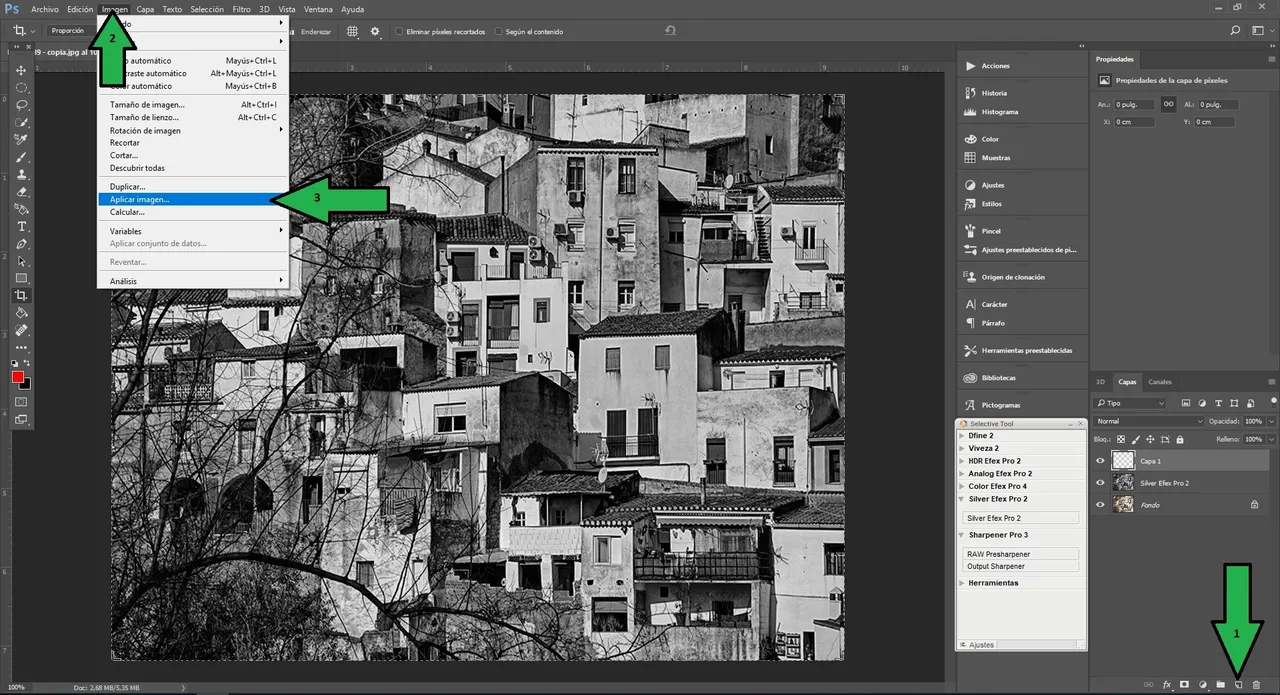The image size is (1280, 695).
Task: Toggle lock position icon
Action: point(1151,439)
